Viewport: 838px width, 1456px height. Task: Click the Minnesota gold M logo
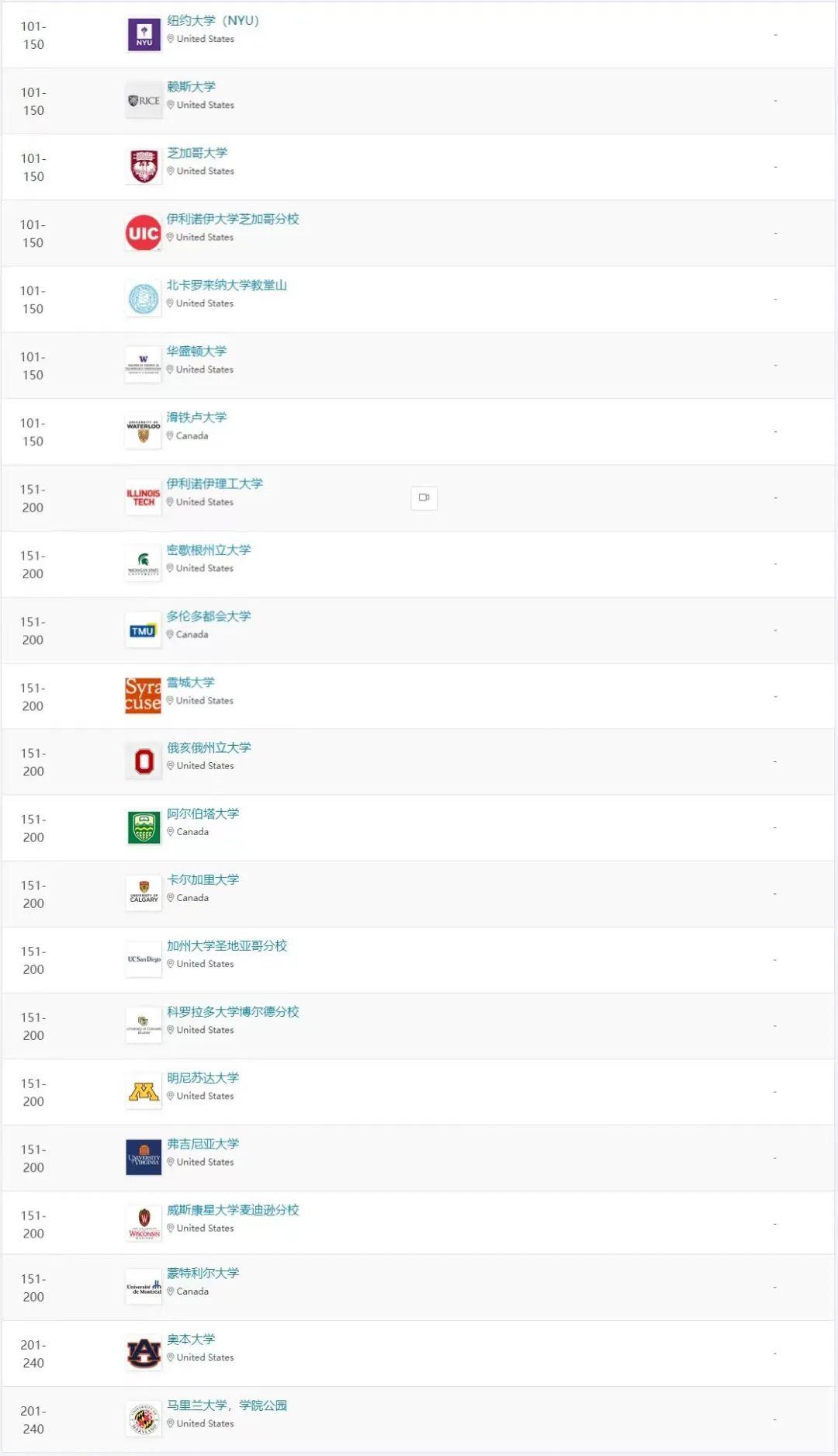pos(144,1092)
